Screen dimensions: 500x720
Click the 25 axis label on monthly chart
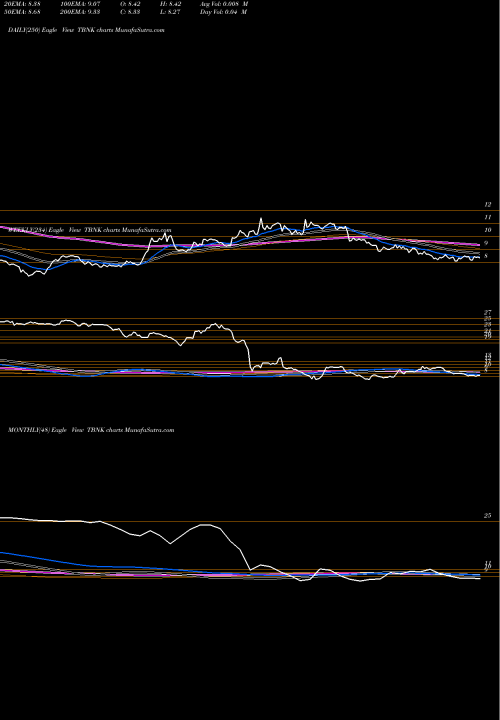(488, 516)
